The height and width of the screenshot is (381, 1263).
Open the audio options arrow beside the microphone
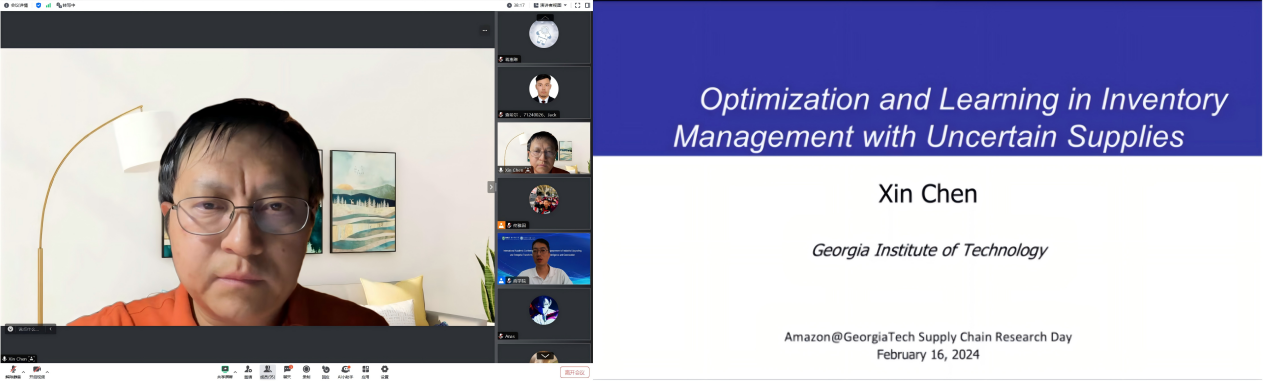tap(24, 371)
